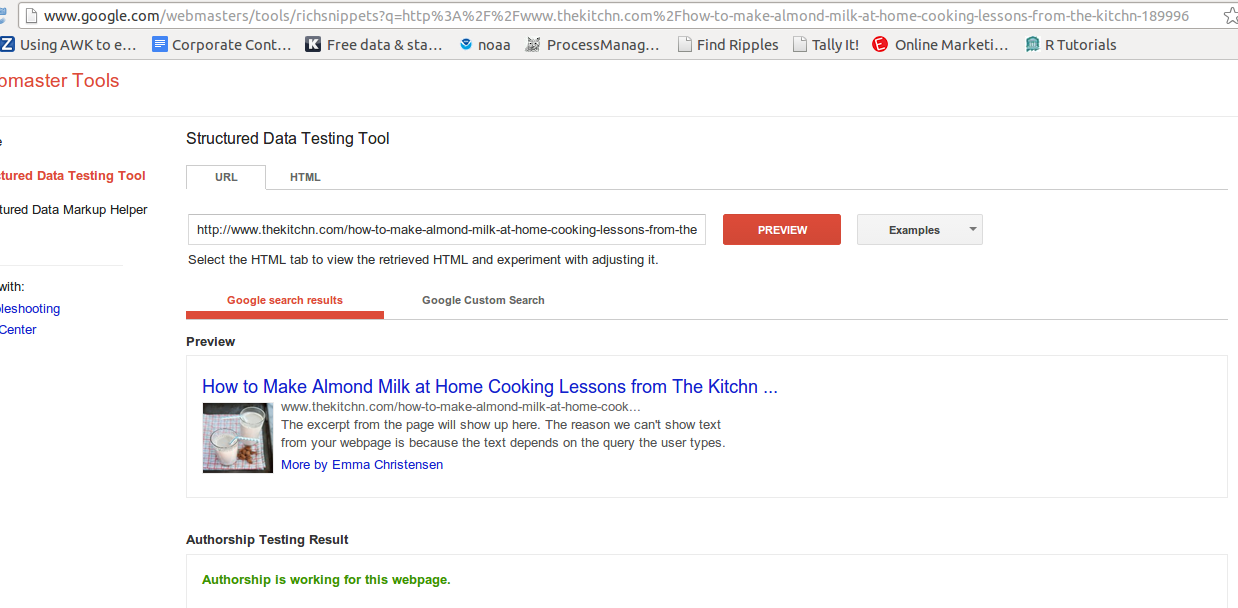Viewport: 1238px width, 608px height.
Task: Click the bookmark star icon in address bar
Action: [1229, 16]
